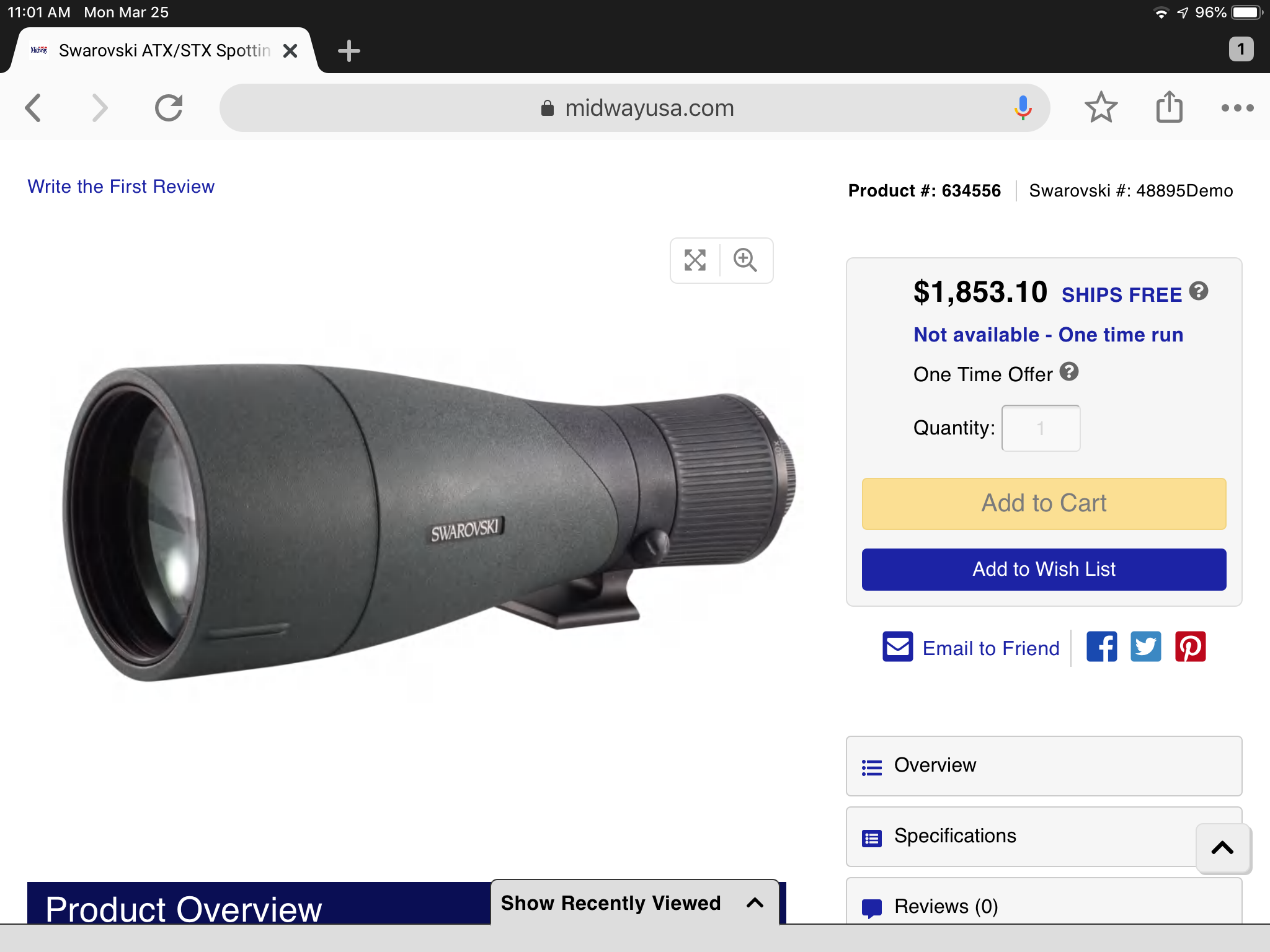Reload the page with the refresh icon
This screenshot has height=952, width=1270.
[169, 108]
